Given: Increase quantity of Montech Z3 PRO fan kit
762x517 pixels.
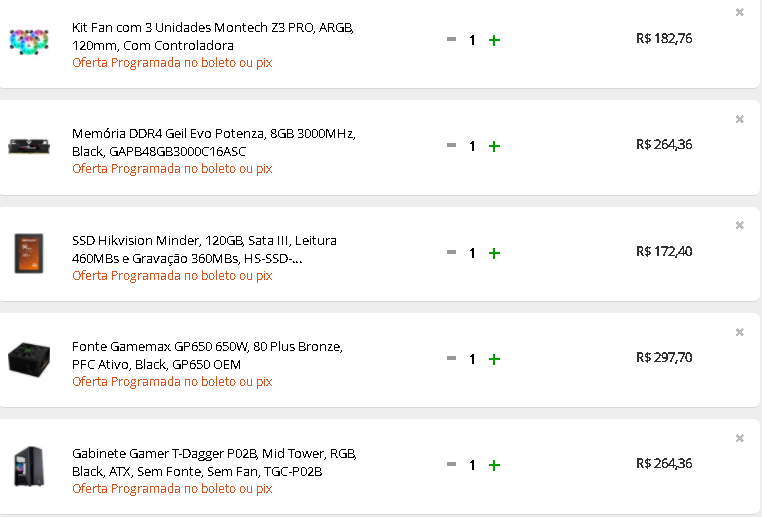Looking at the screenshot, I should pyautogui.click(x=494, y=40).
